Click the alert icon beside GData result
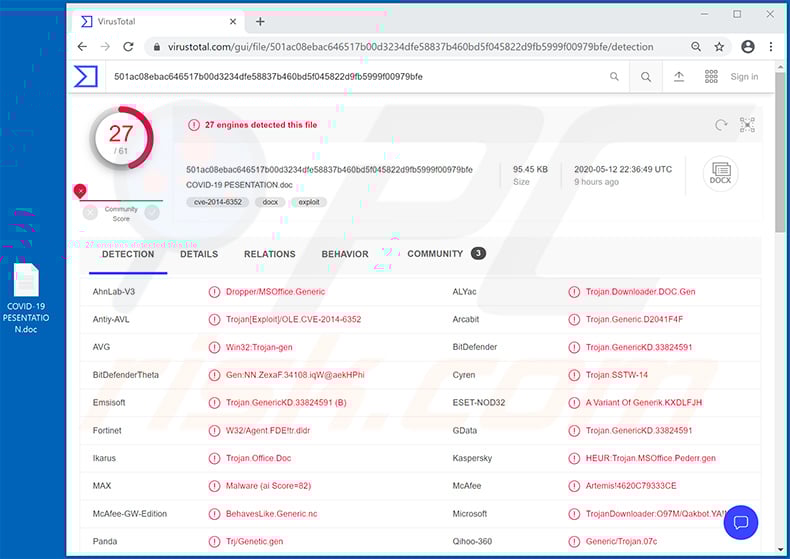 574,431
